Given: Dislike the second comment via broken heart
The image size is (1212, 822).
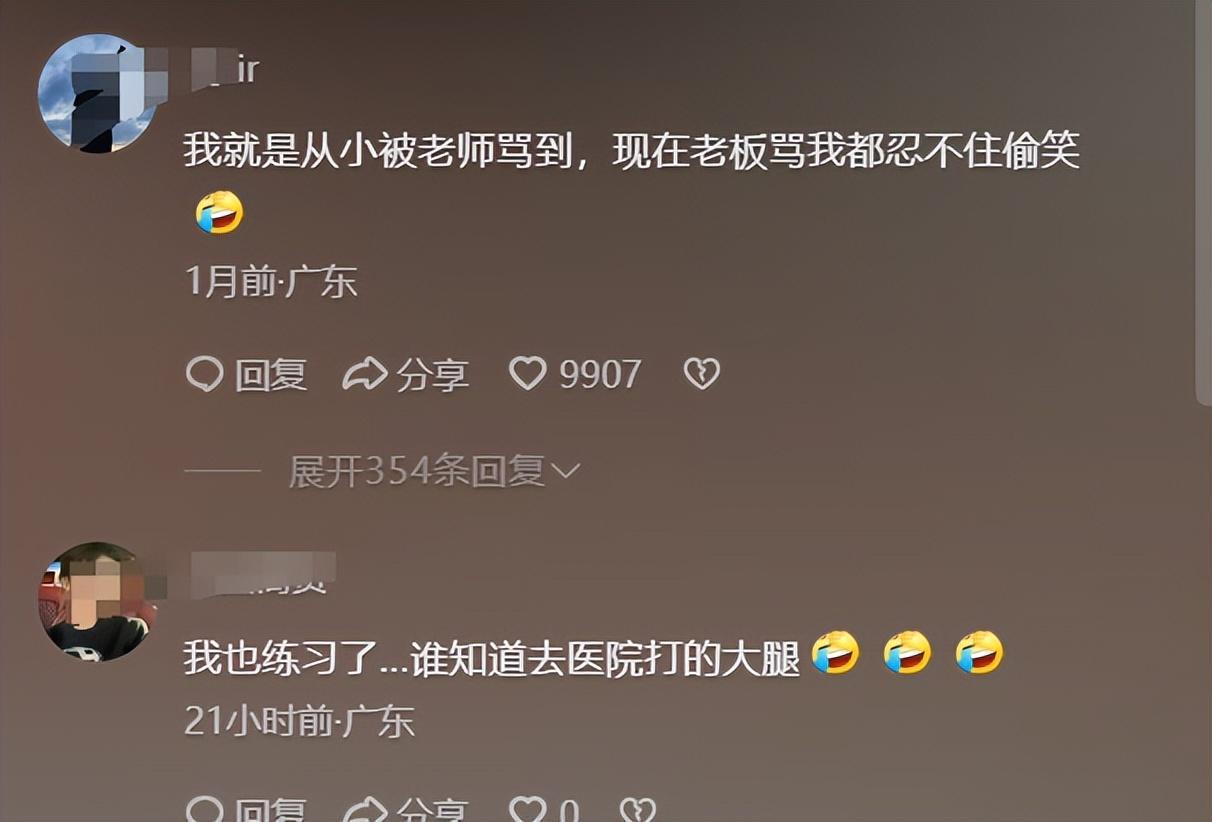Looking at the screenshot, I should click(x=638, y=809).
